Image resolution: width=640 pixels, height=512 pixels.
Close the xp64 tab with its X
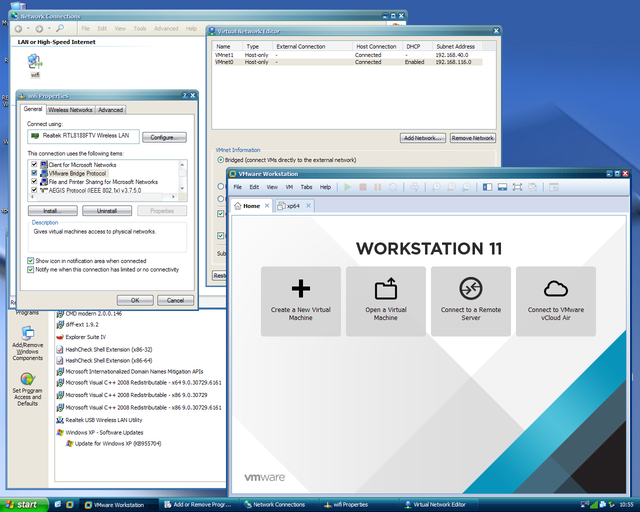pos(309,206)
